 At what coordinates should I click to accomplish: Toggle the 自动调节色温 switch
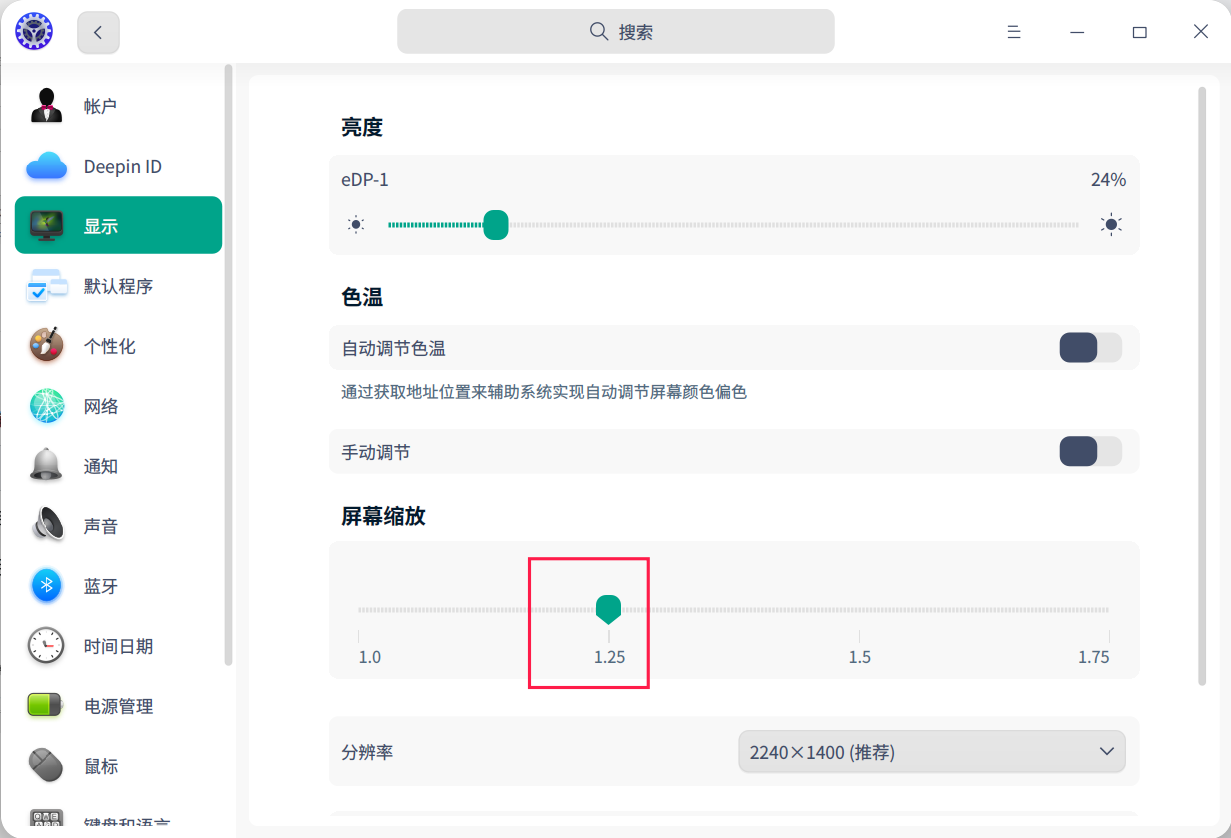pos(1091,348)
